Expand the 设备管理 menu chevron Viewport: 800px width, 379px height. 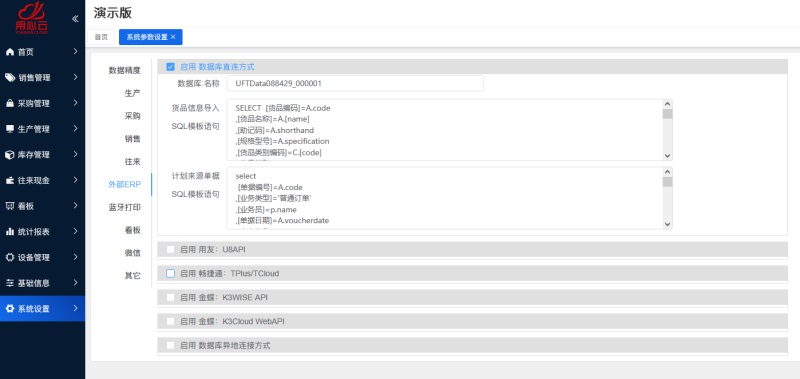[75, 257]
